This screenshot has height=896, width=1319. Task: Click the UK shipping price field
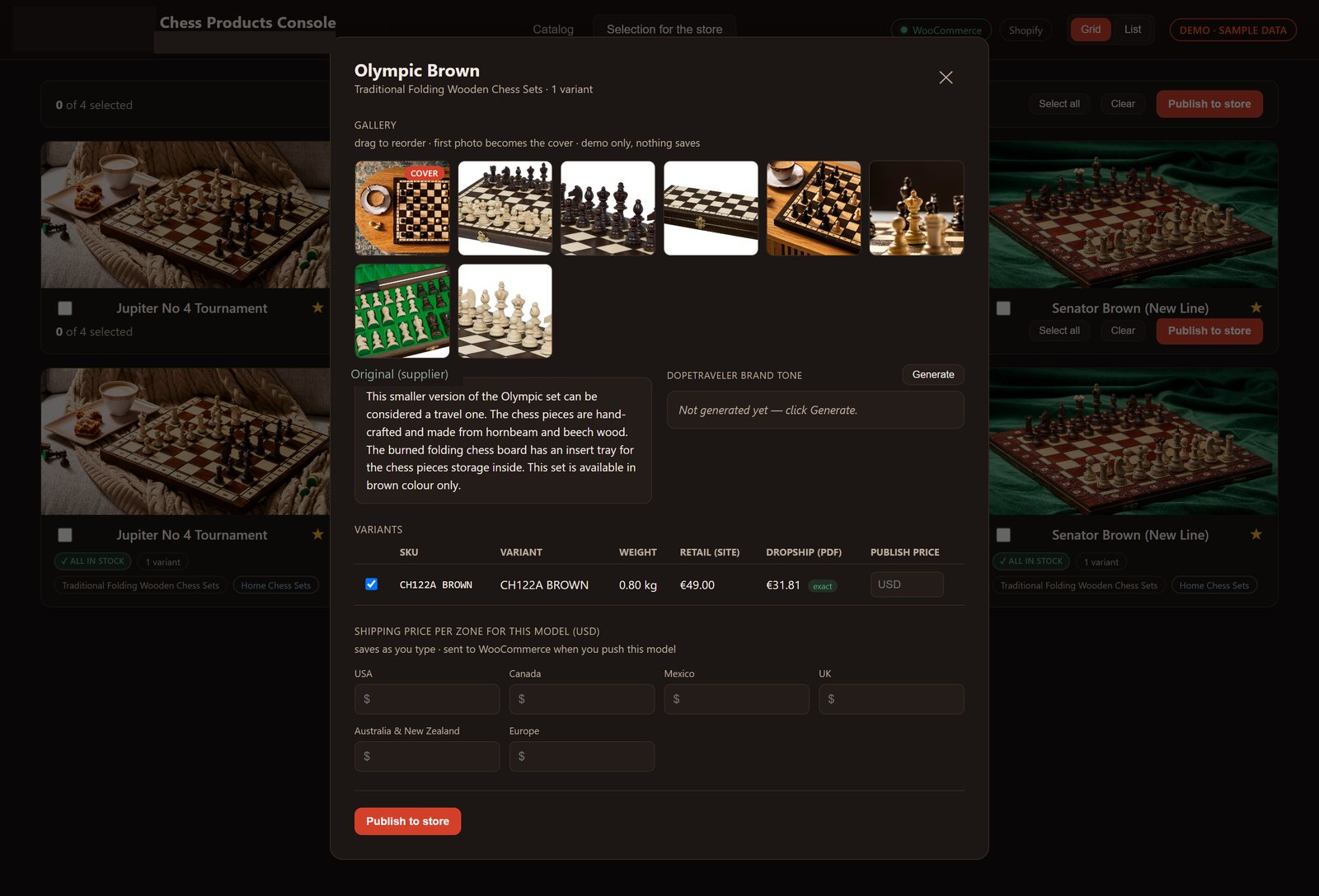click(x=891, y=699)
